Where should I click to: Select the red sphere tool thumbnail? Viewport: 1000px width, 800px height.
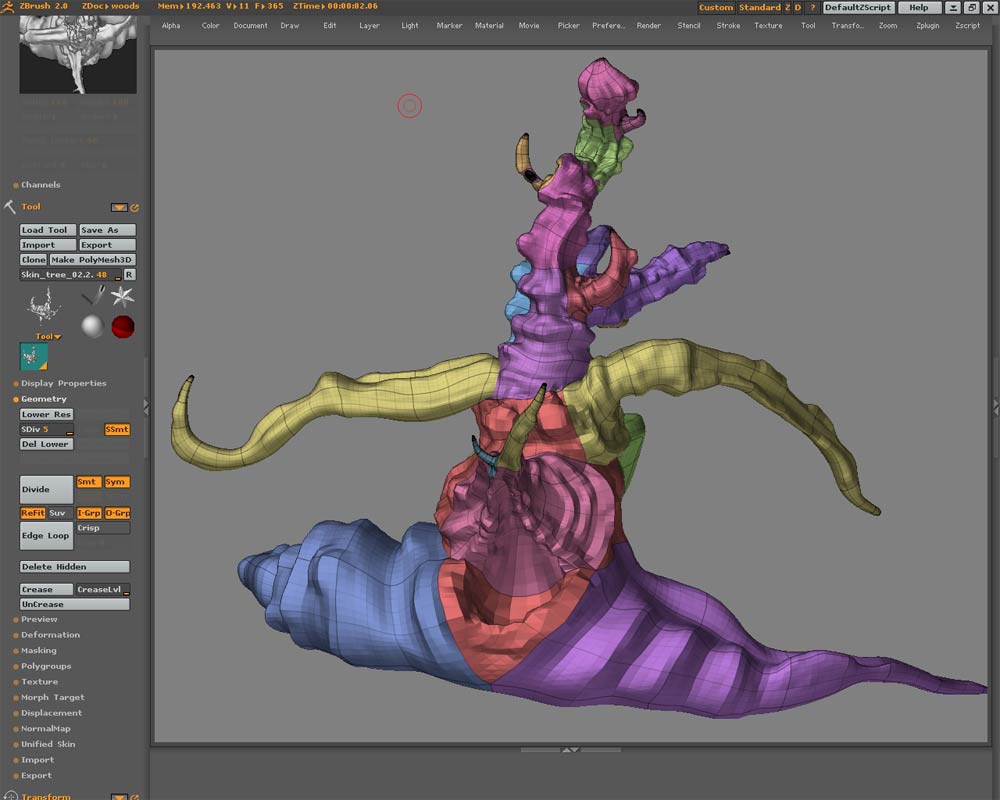pyautogui.click(x=123, y=326)
